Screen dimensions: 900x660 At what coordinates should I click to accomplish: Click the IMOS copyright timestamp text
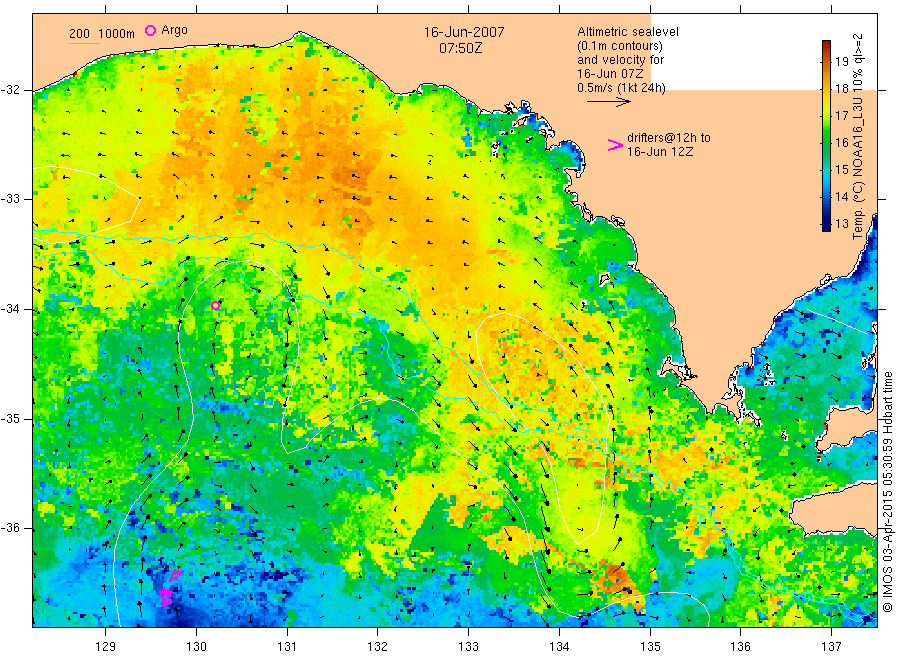(887, 492)
